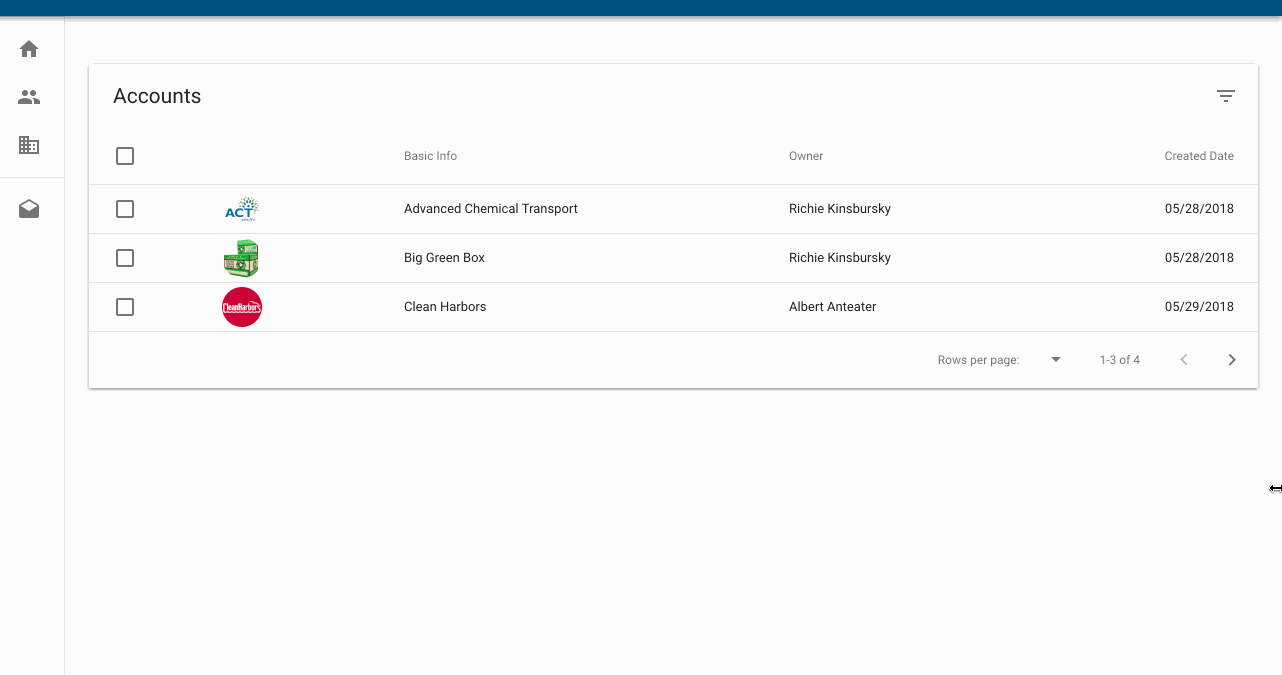Check the Advanced Chemical Transport row checkbox
1282x675 pixels.
[125, 208]
